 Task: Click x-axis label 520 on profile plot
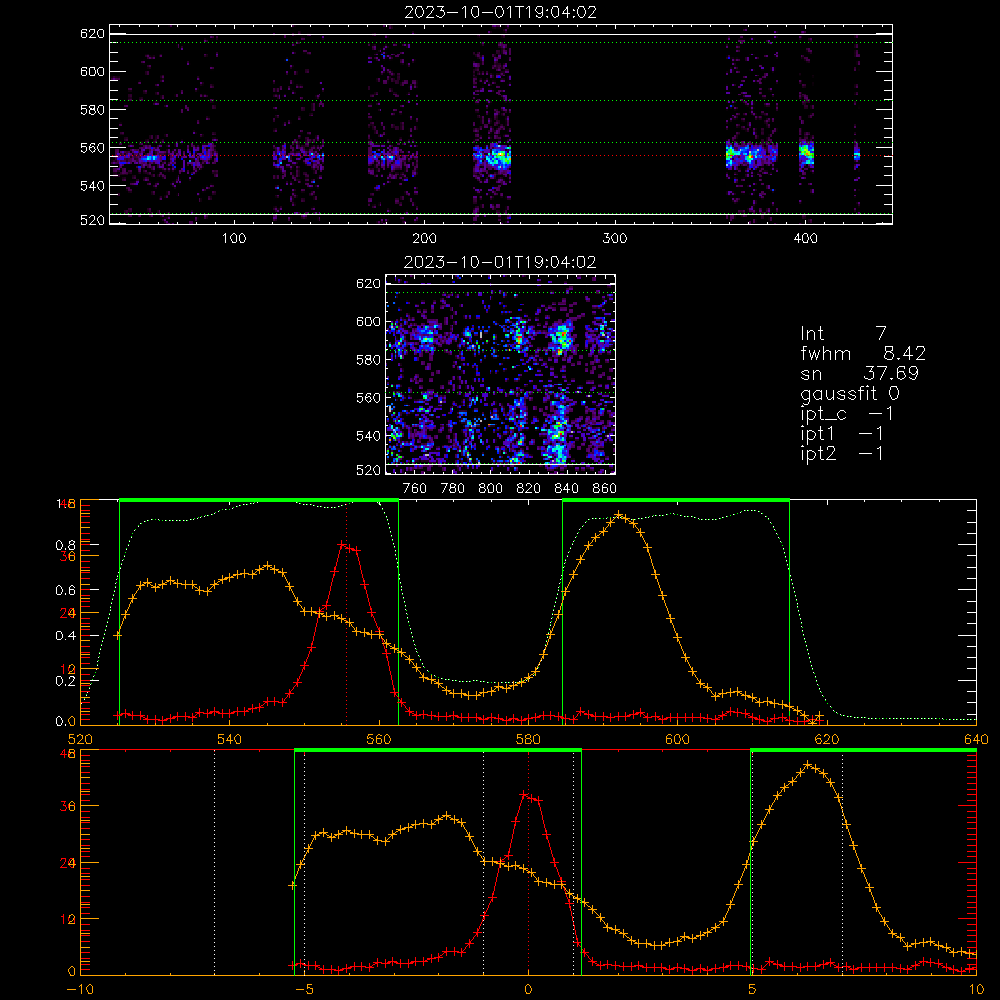click(80, 739)
